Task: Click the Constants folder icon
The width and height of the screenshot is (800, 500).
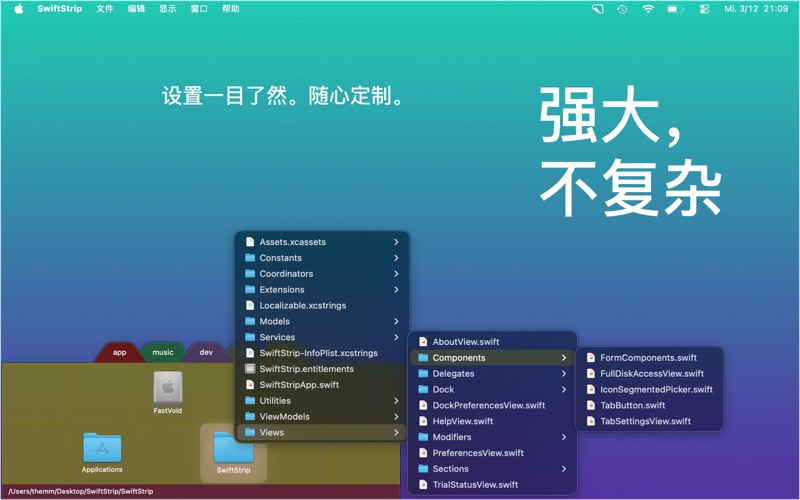Action: tap(250, 258)
